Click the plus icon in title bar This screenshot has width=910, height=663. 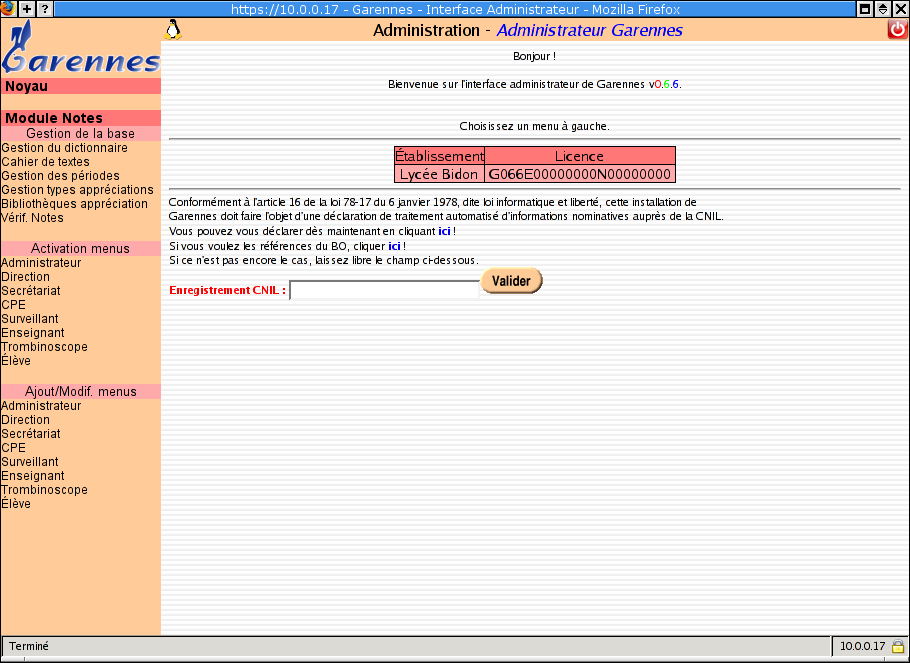27,9
